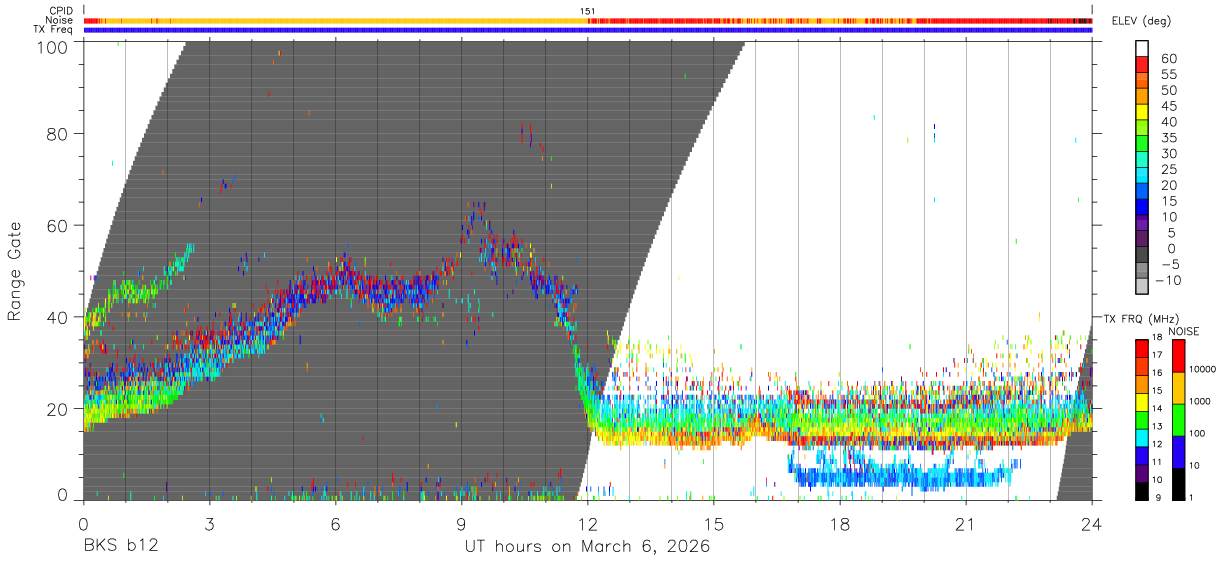Click the Range Gate 60 axis label
The image size is (1228, 567).
[x=56, y=226]
